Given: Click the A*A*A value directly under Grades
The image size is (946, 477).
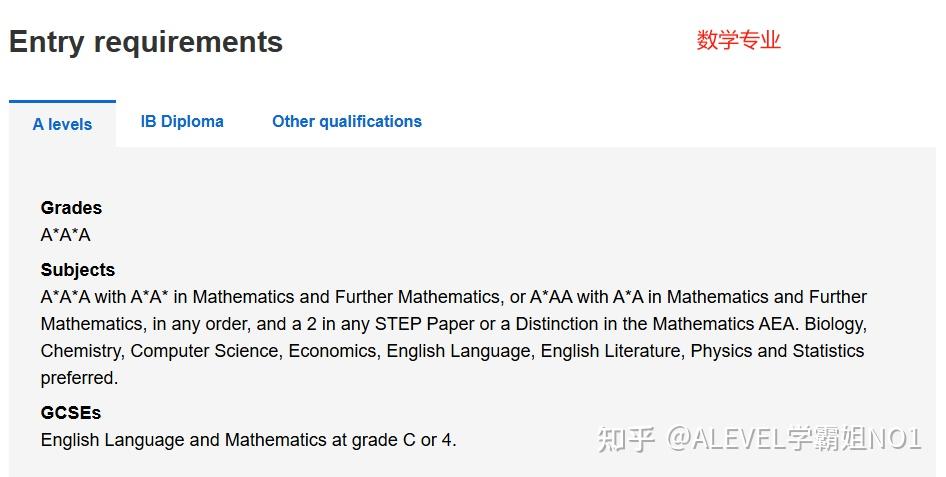Looking at the screenshot, I should pos(65,235).
